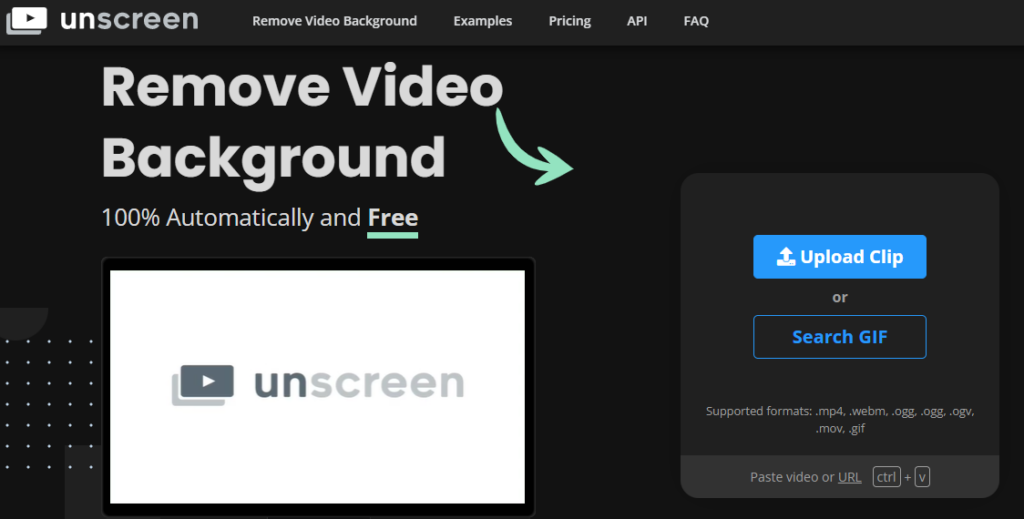Click the 'Paste video or' text
This screenshot has height=519, width=1024.
point(792,477)
